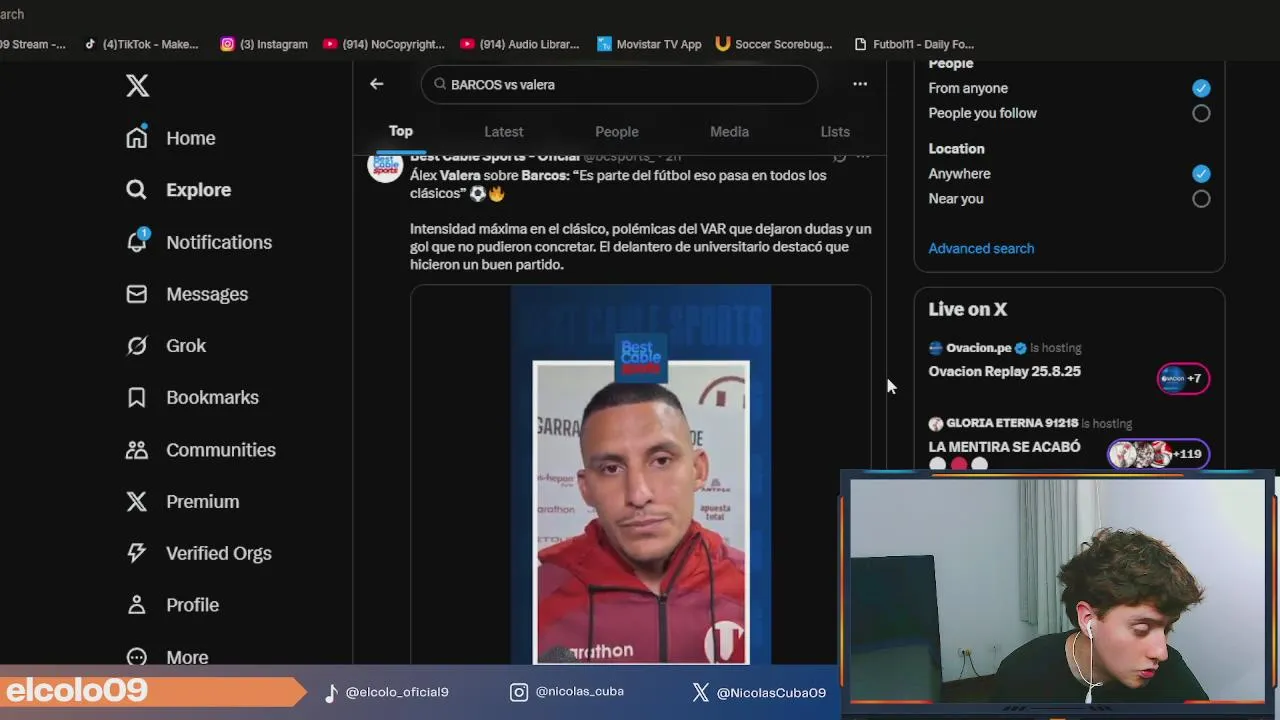Viewport: 1280px width, 720px height.
Task: Switch to the Top tab
Action: click(401, 131)
